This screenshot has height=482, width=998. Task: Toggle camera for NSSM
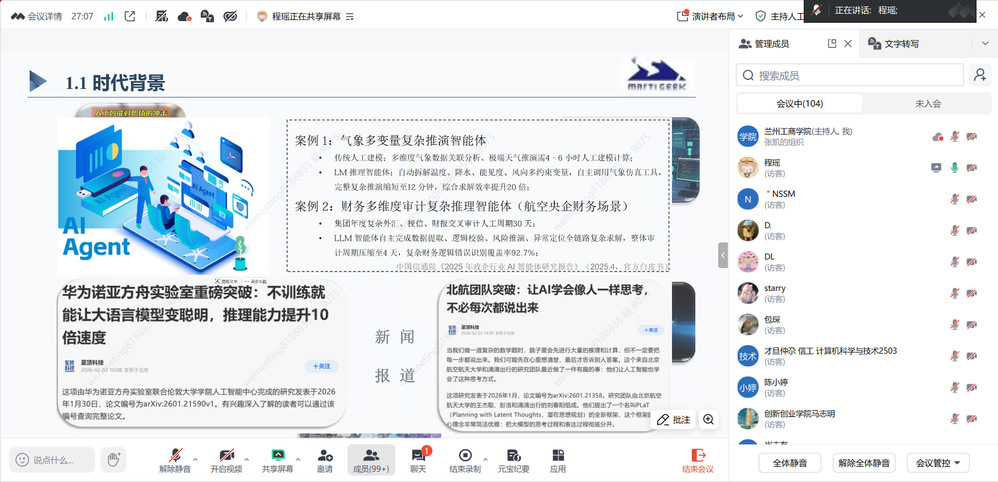(x=971, y=199)
